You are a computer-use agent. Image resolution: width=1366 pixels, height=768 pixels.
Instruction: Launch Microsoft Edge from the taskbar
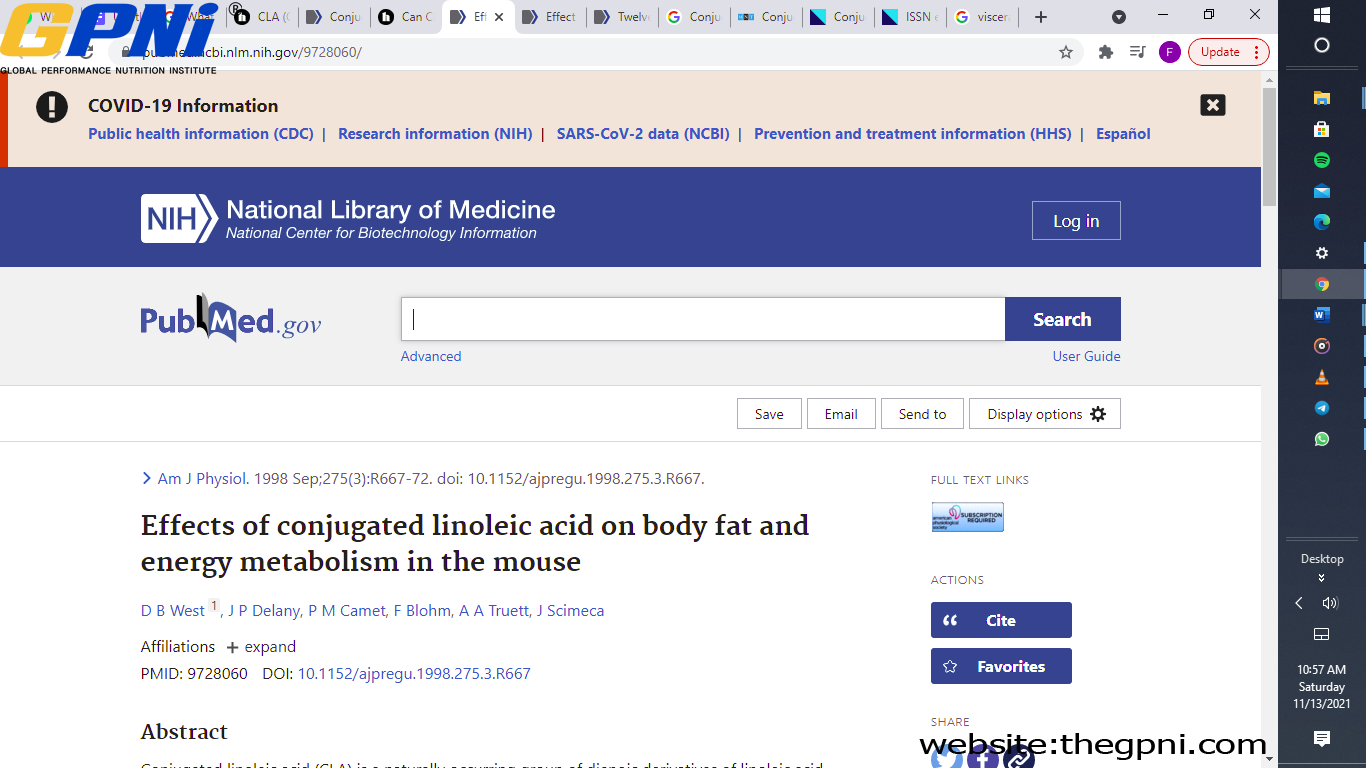[1322, 222]
